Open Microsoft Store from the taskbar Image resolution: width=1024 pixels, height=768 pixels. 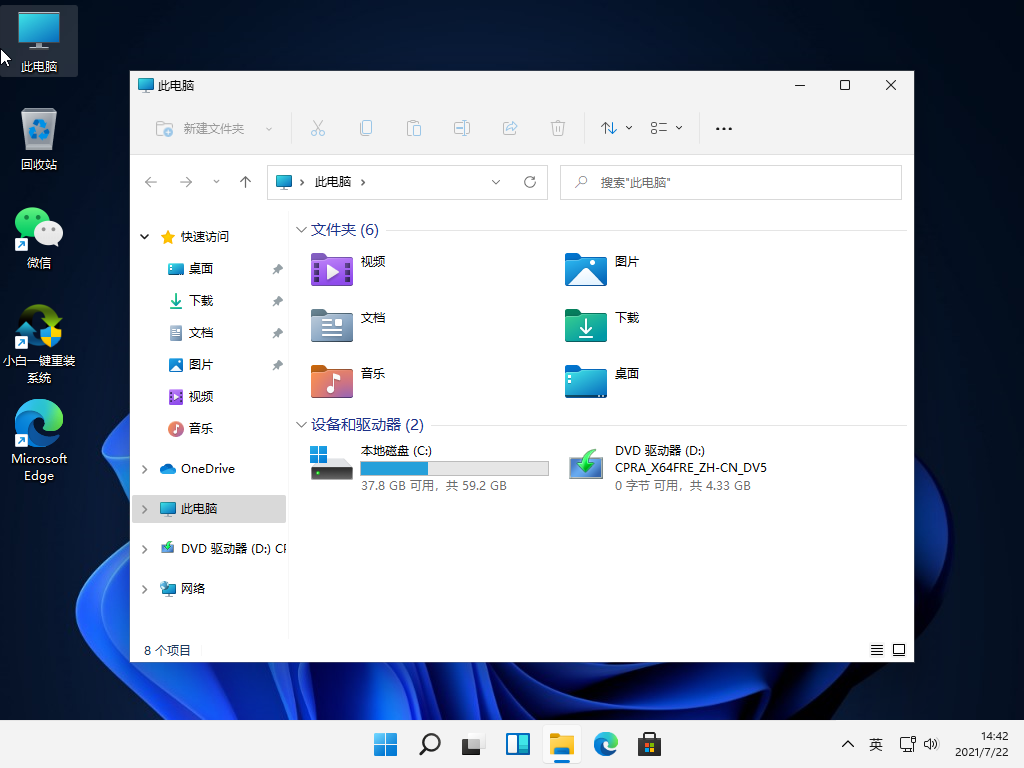point(649,744)
